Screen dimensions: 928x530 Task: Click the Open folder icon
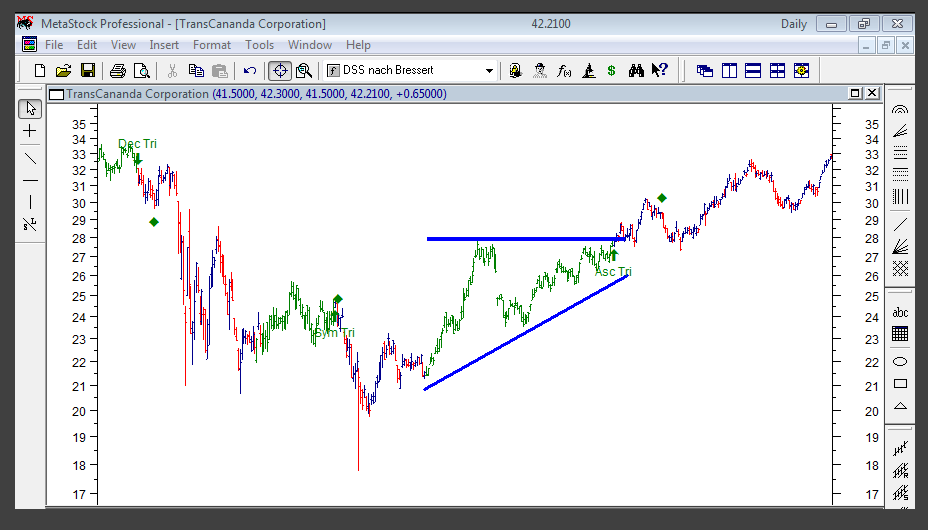(x=63, y=71)
